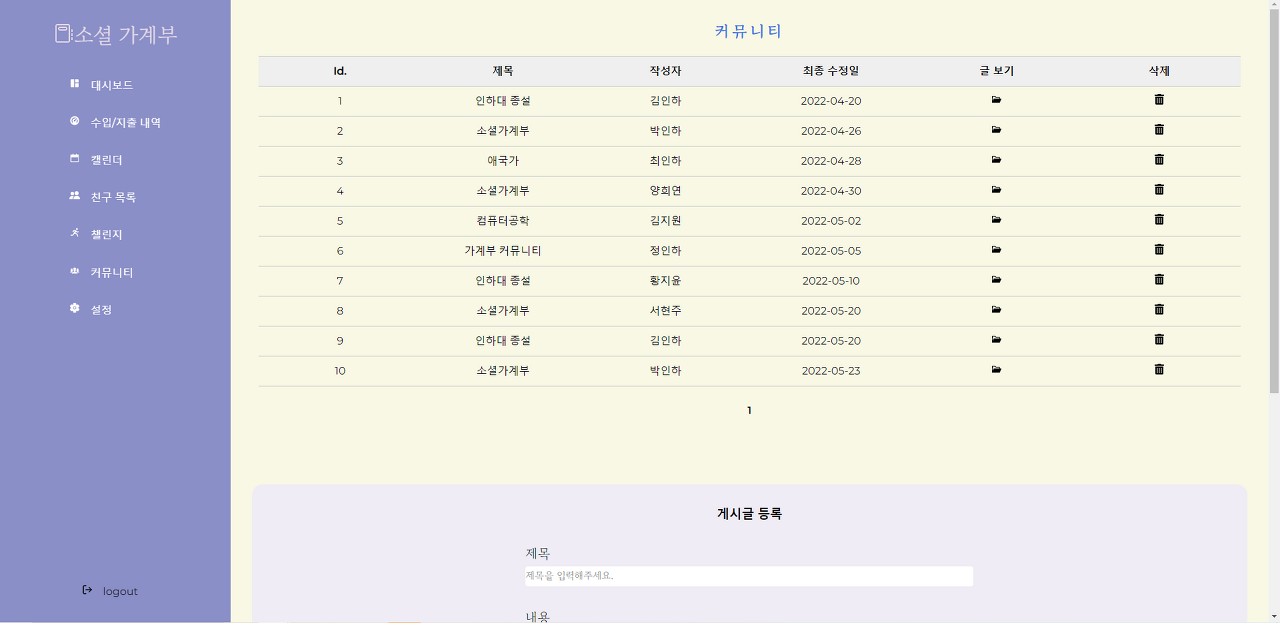Click trash icon to delete 애국가 post
This screenshot has width=1280, height=623.
click(x=1158, y=160)
